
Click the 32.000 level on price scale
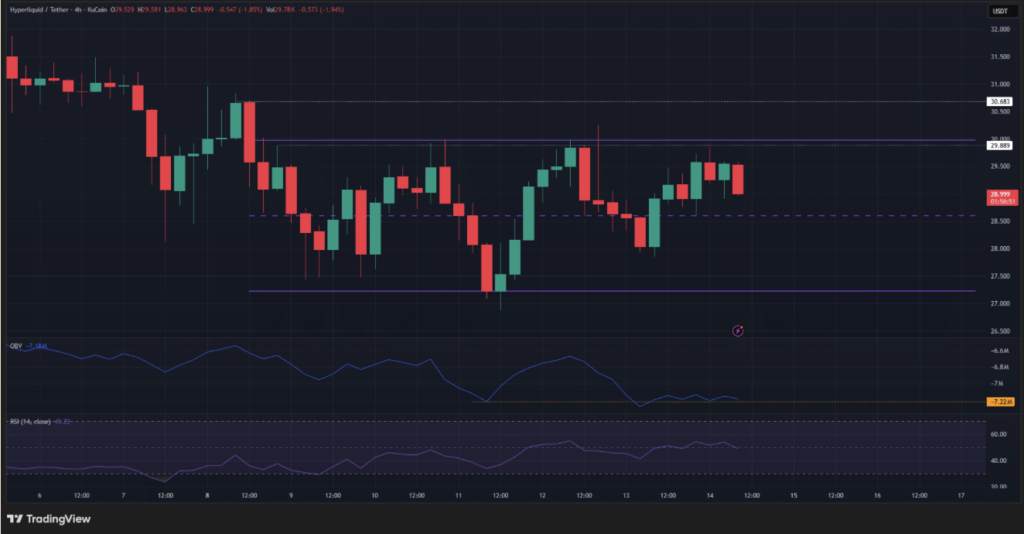[x=999, y=30]
